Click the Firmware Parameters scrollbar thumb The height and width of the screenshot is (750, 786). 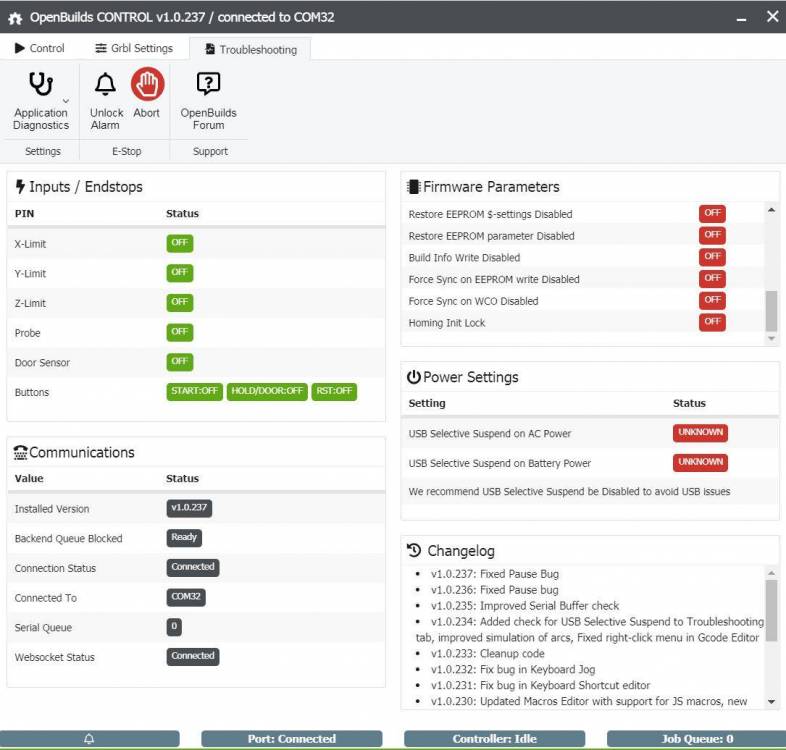click(771, 311)
